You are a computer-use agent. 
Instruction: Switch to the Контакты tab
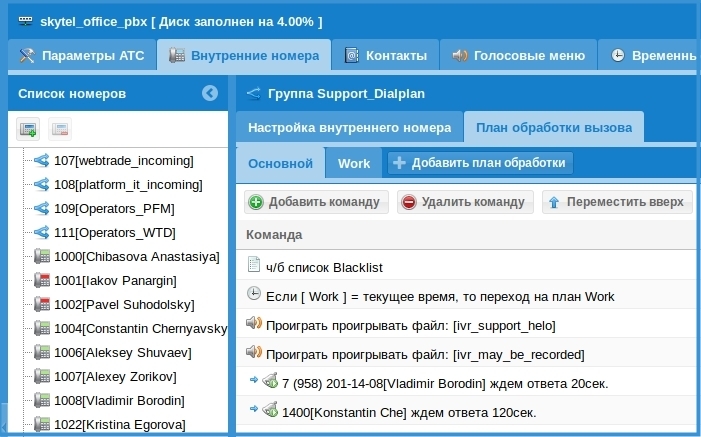(385, 56)
